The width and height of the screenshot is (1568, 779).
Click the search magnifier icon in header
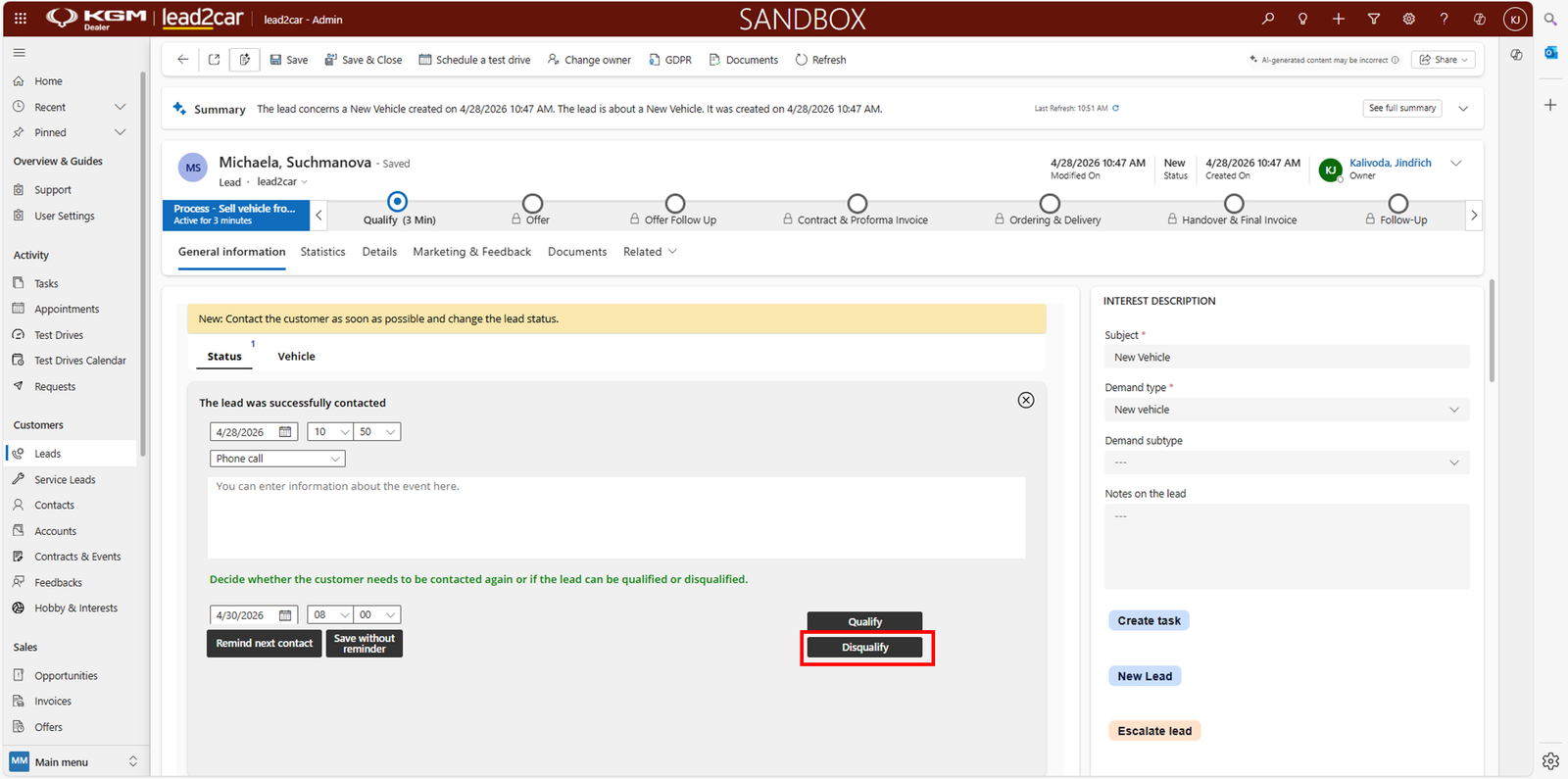point(1268,19)
